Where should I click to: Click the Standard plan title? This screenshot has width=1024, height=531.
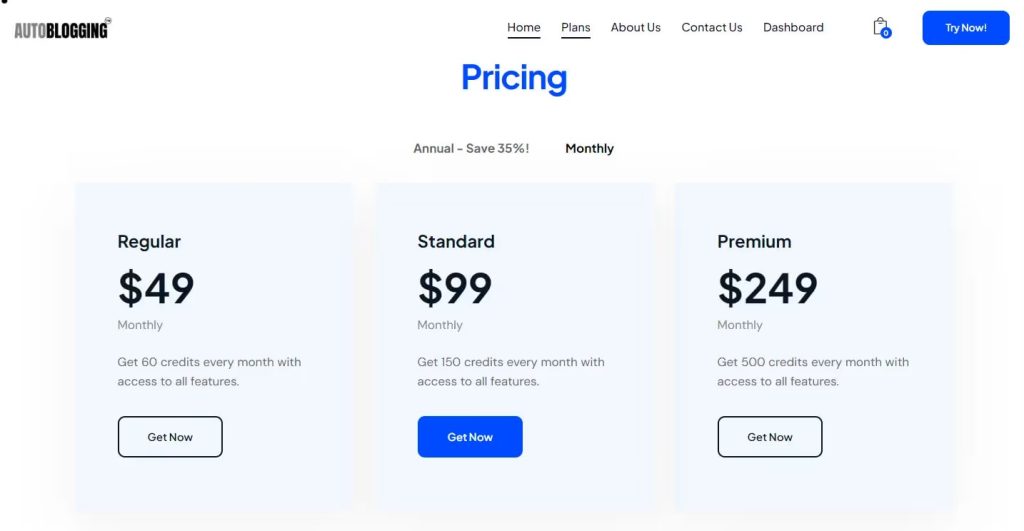point(455,242)
